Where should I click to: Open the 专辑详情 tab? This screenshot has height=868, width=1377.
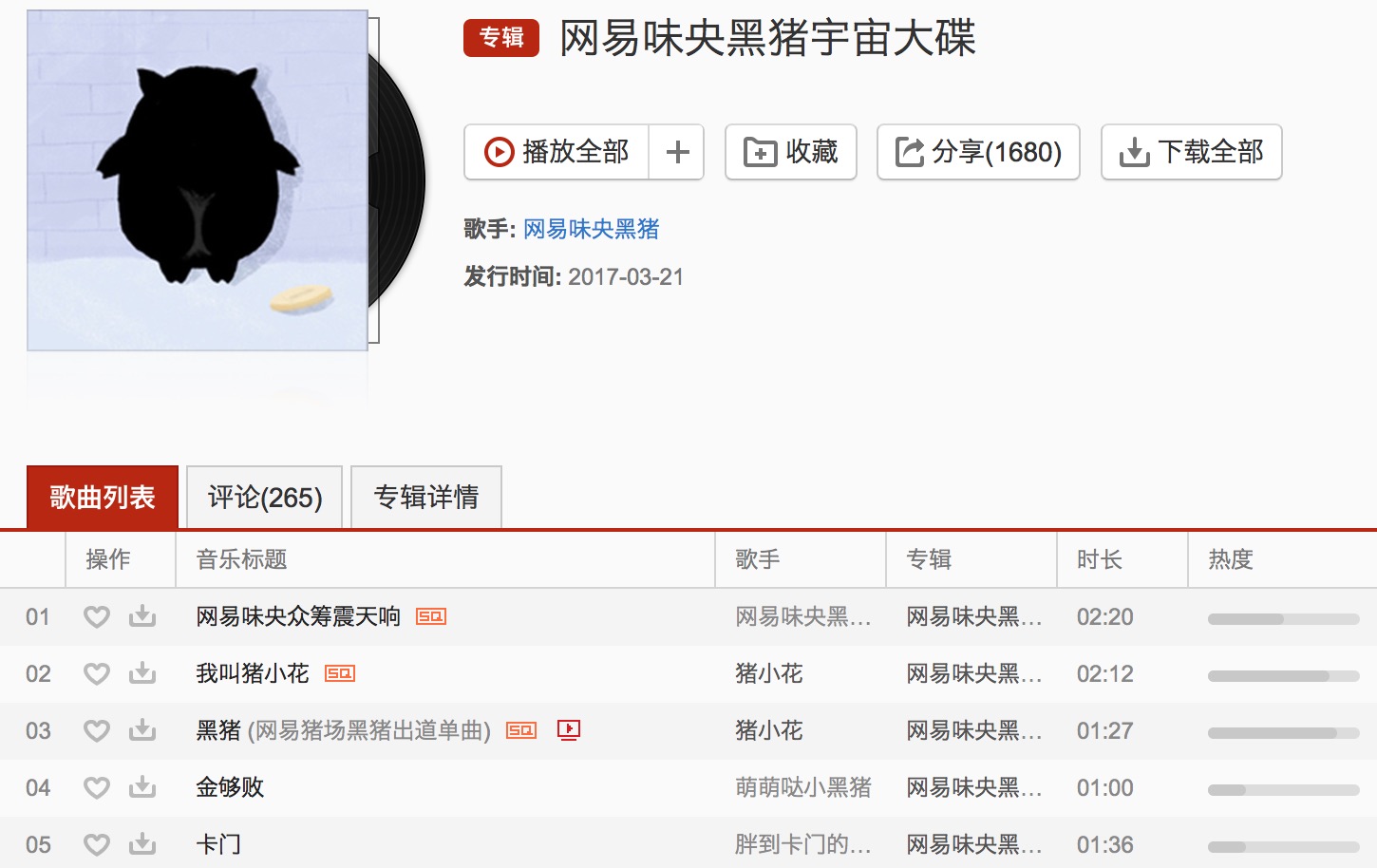pyautogui.click(x=426, y=497)
